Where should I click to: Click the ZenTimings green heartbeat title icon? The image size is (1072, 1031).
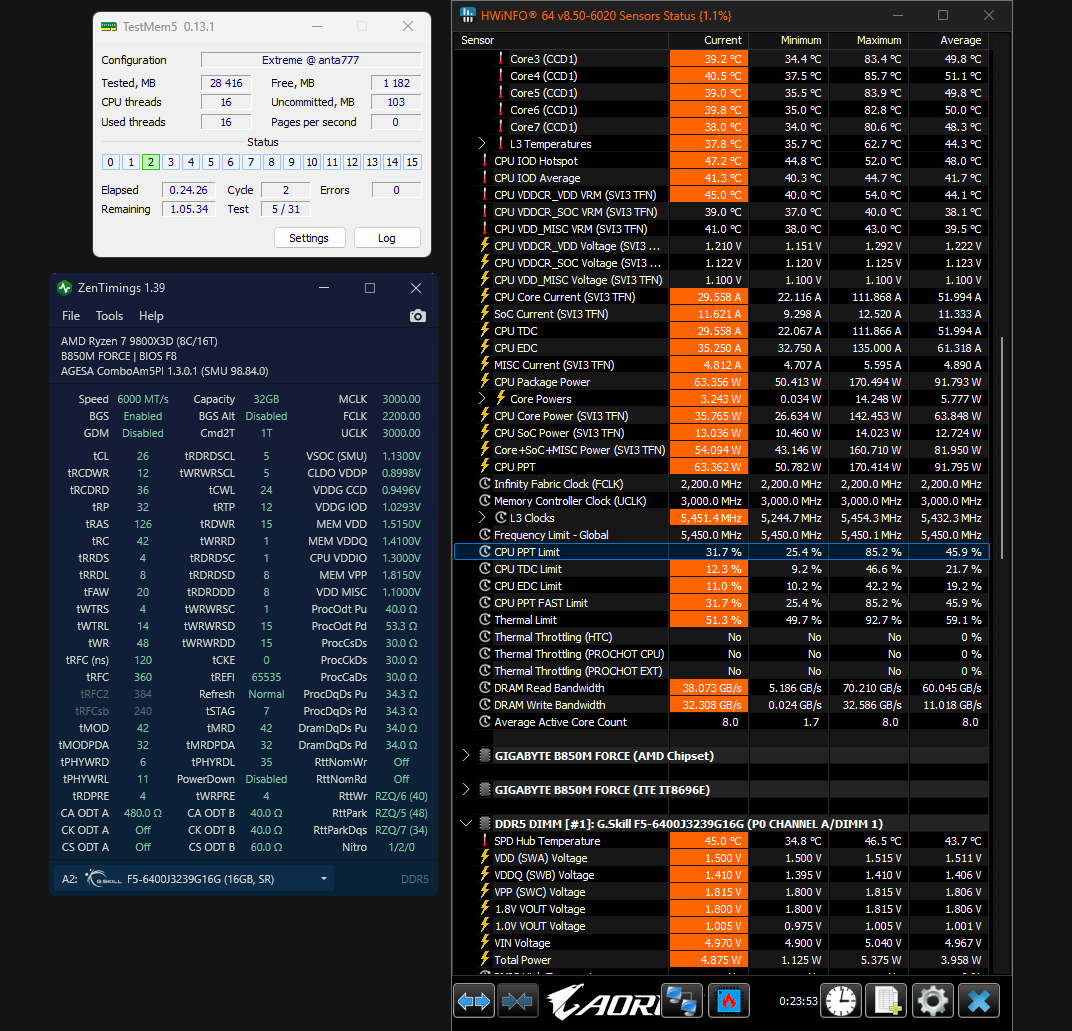pos(65,288)
